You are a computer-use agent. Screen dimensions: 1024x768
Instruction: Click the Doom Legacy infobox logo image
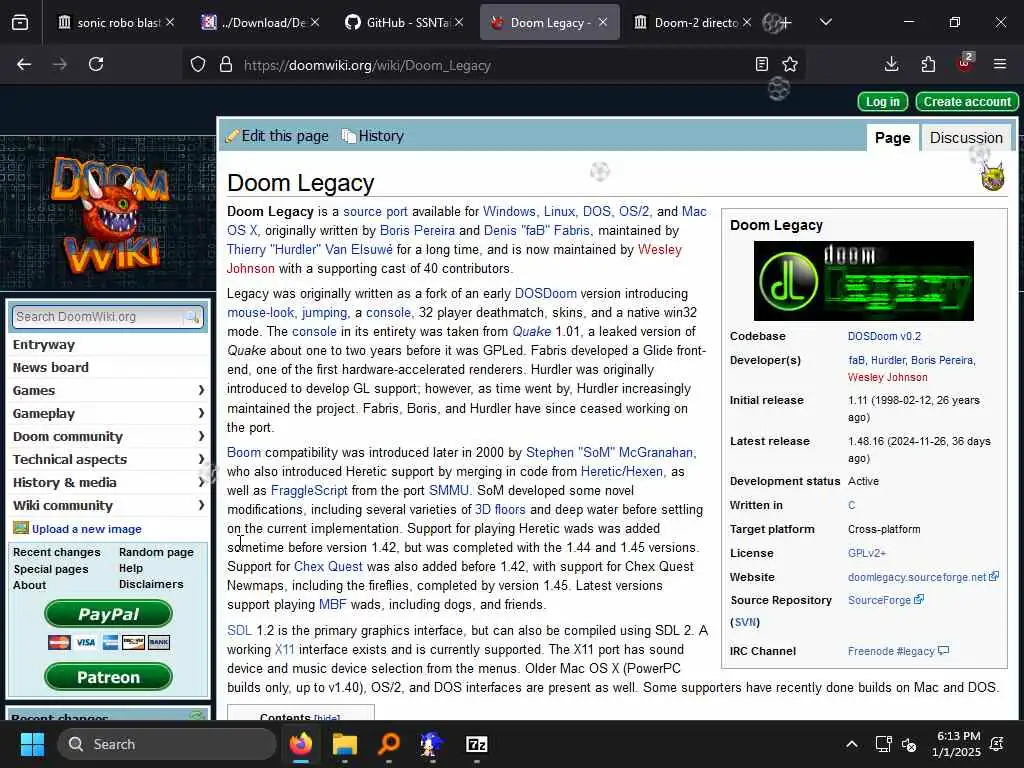(x=863, y=281)
